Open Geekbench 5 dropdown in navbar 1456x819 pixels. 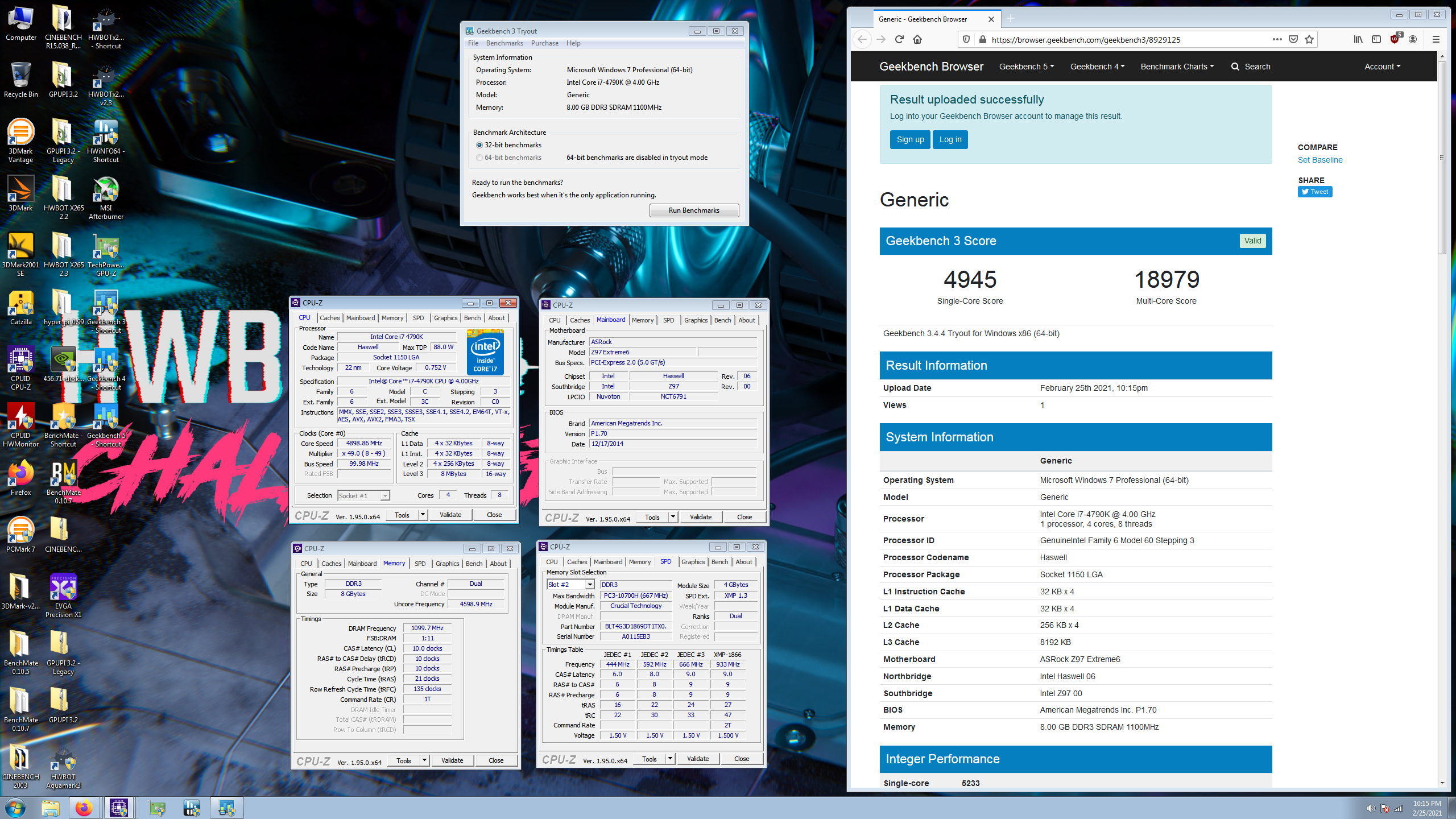point(1027,67)
